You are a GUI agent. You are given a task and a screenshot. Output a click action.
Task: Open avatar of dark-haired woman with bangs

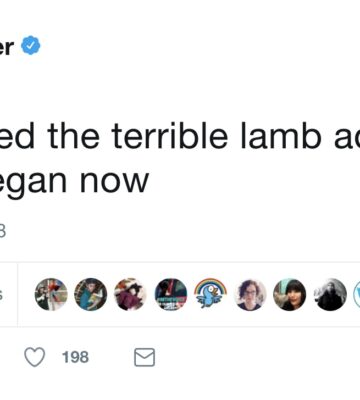pyautogui.click(x=290, y=294)
